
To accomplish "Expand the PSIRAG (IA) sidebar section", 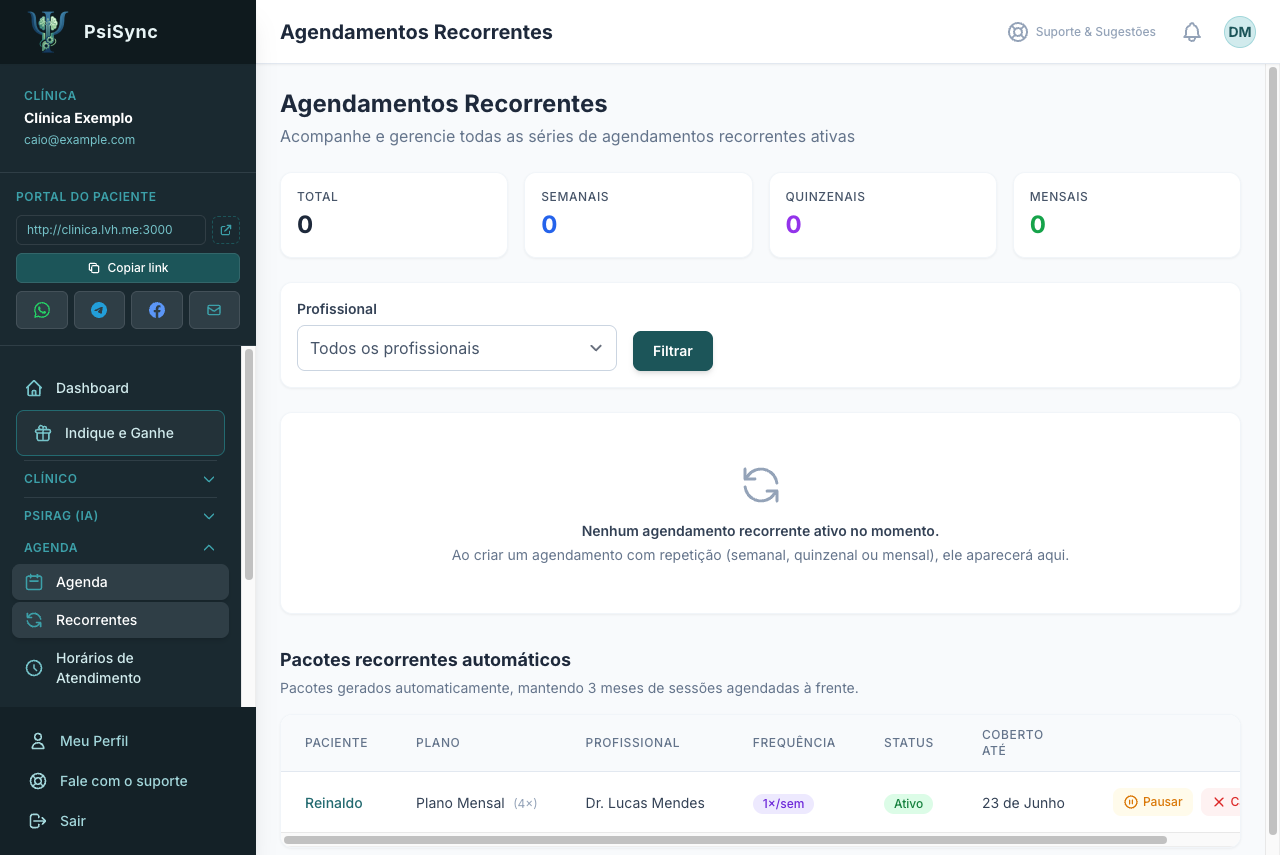I will (120, 516).
